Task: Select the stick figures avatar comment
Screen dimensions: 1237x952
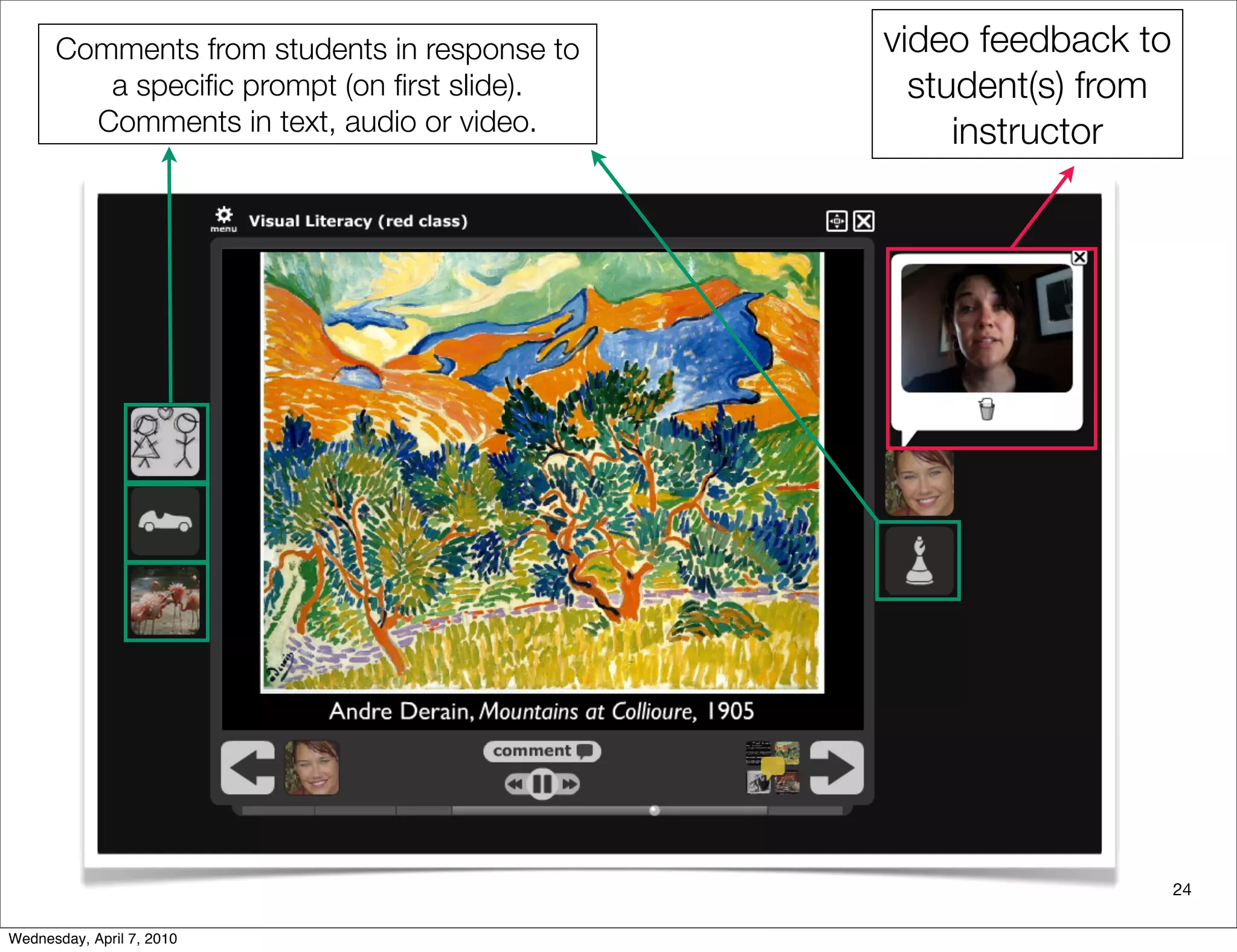Action: [165, 442]
